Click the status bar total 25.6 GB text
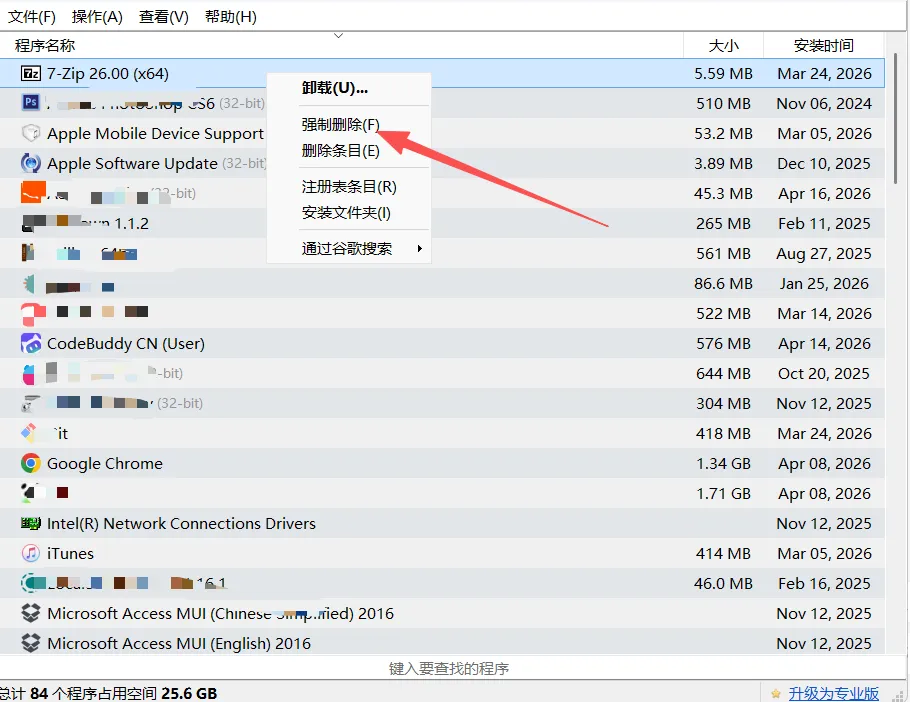The height and width of the screenshot is (702, 910). pyautogui.click(x=189, y=693)
